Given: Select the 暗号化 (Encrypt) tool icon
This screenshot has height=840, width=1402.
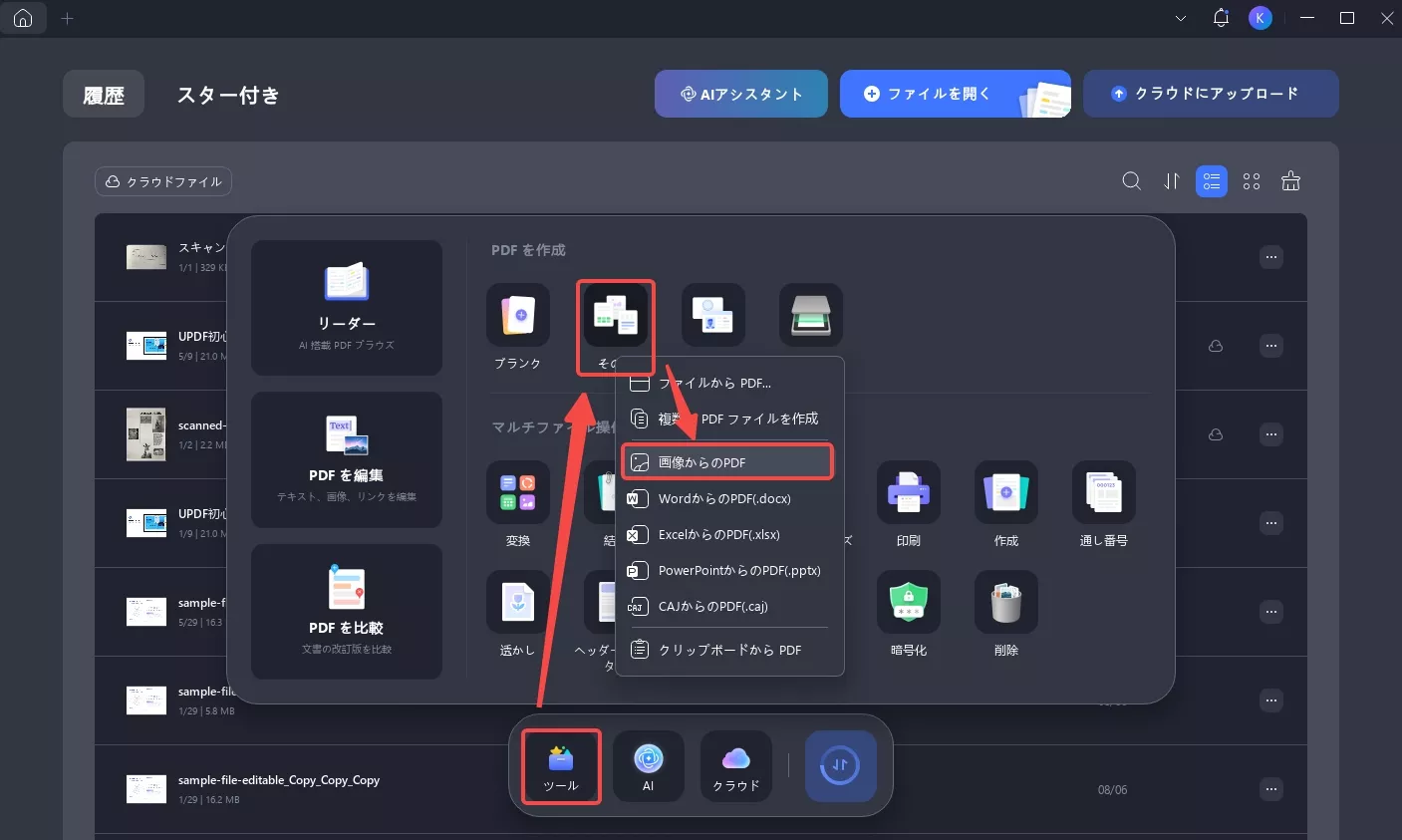Looking at the screenshot, I should (x=908, y=602).
